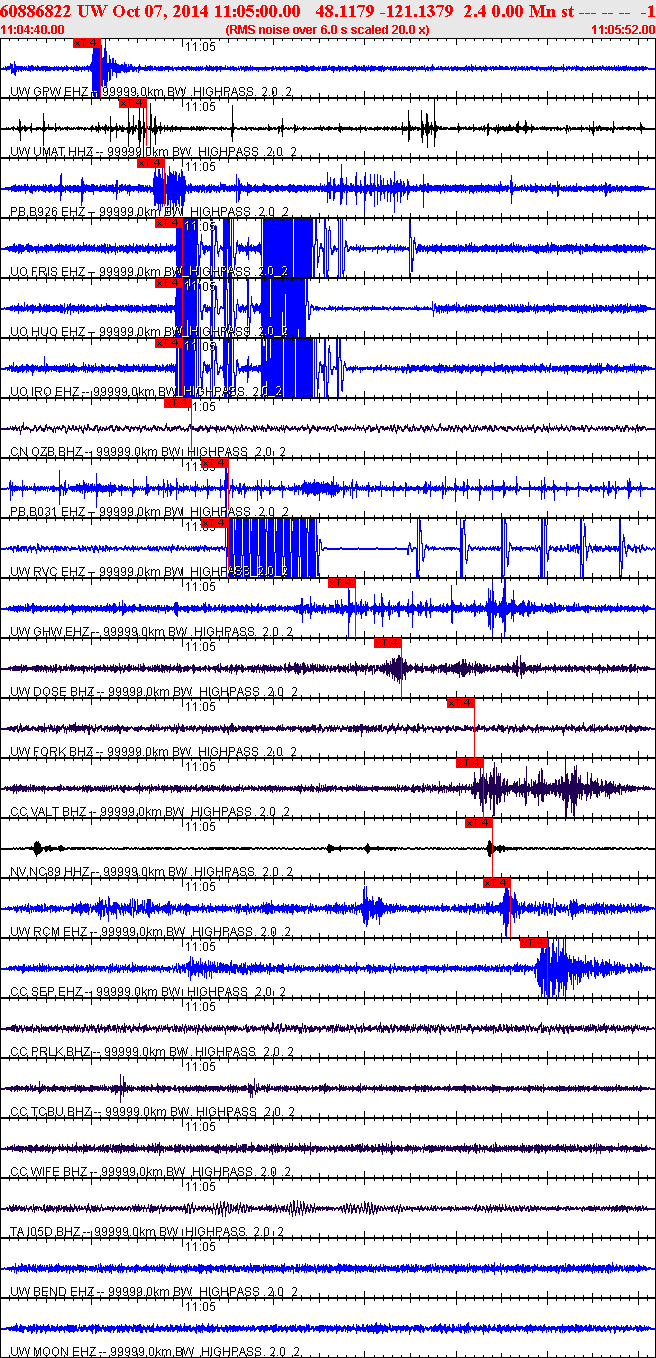Select the pick flag on UO HUO trace
The image size is (656, 1358).
169,283
